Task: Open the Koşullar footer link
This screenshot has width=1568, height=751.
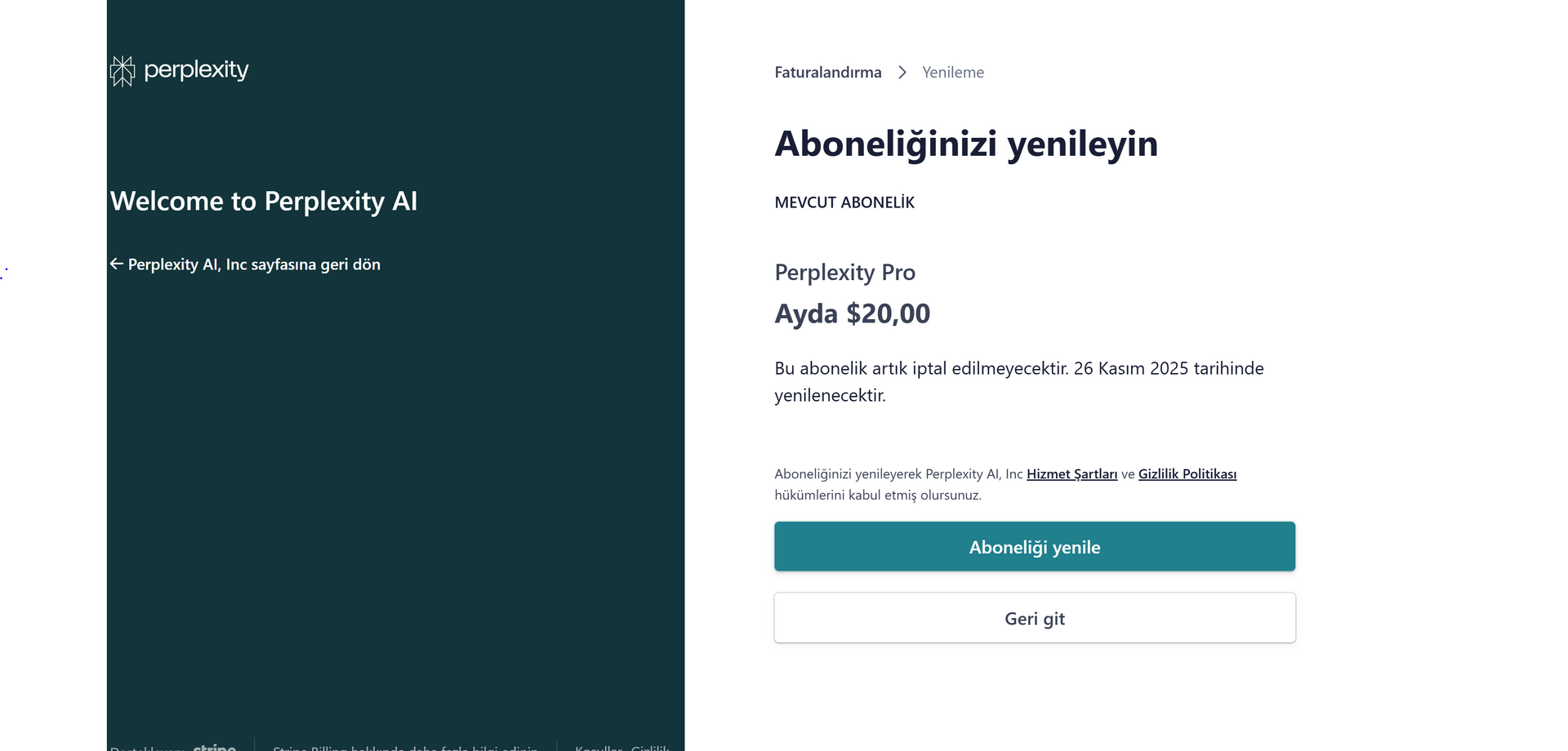Action: [x=598, y=748]
